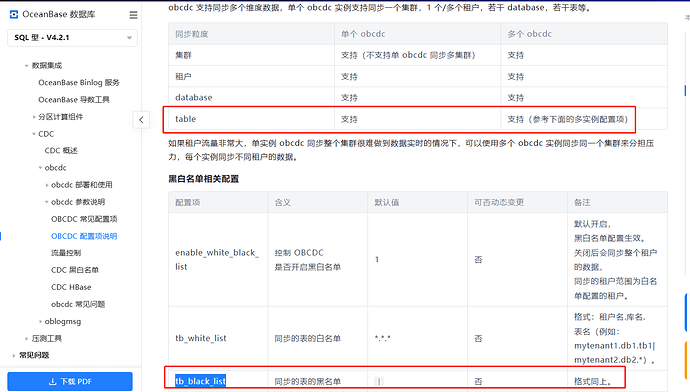This screenshot has height=392, width=690.
Task: Collapse obcdc 参数说明 node
Action: click(47, 202)
